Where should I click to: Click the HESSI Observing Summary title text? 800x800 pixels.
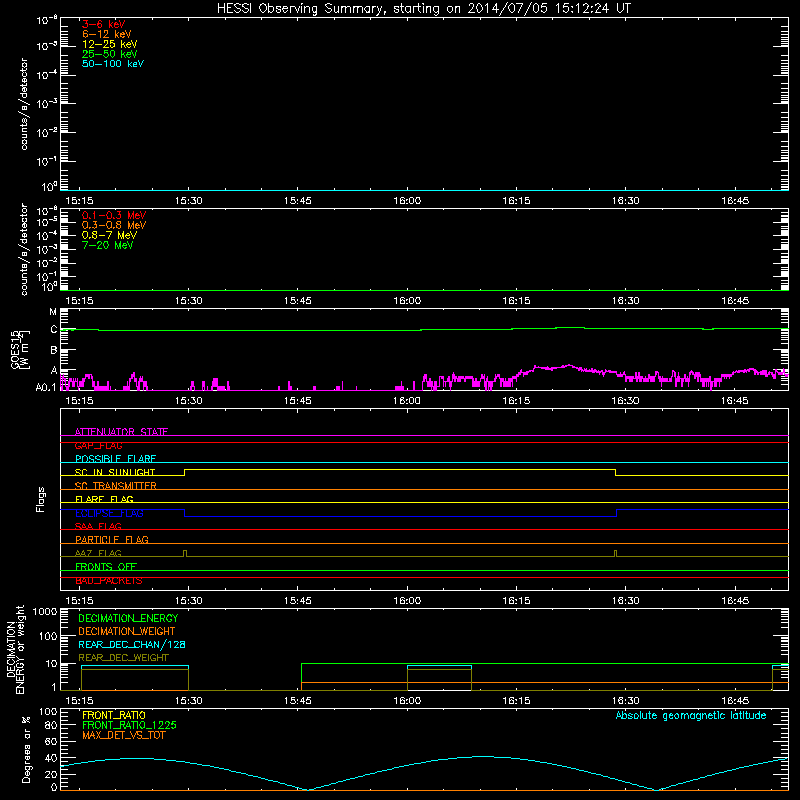[423, 9]
